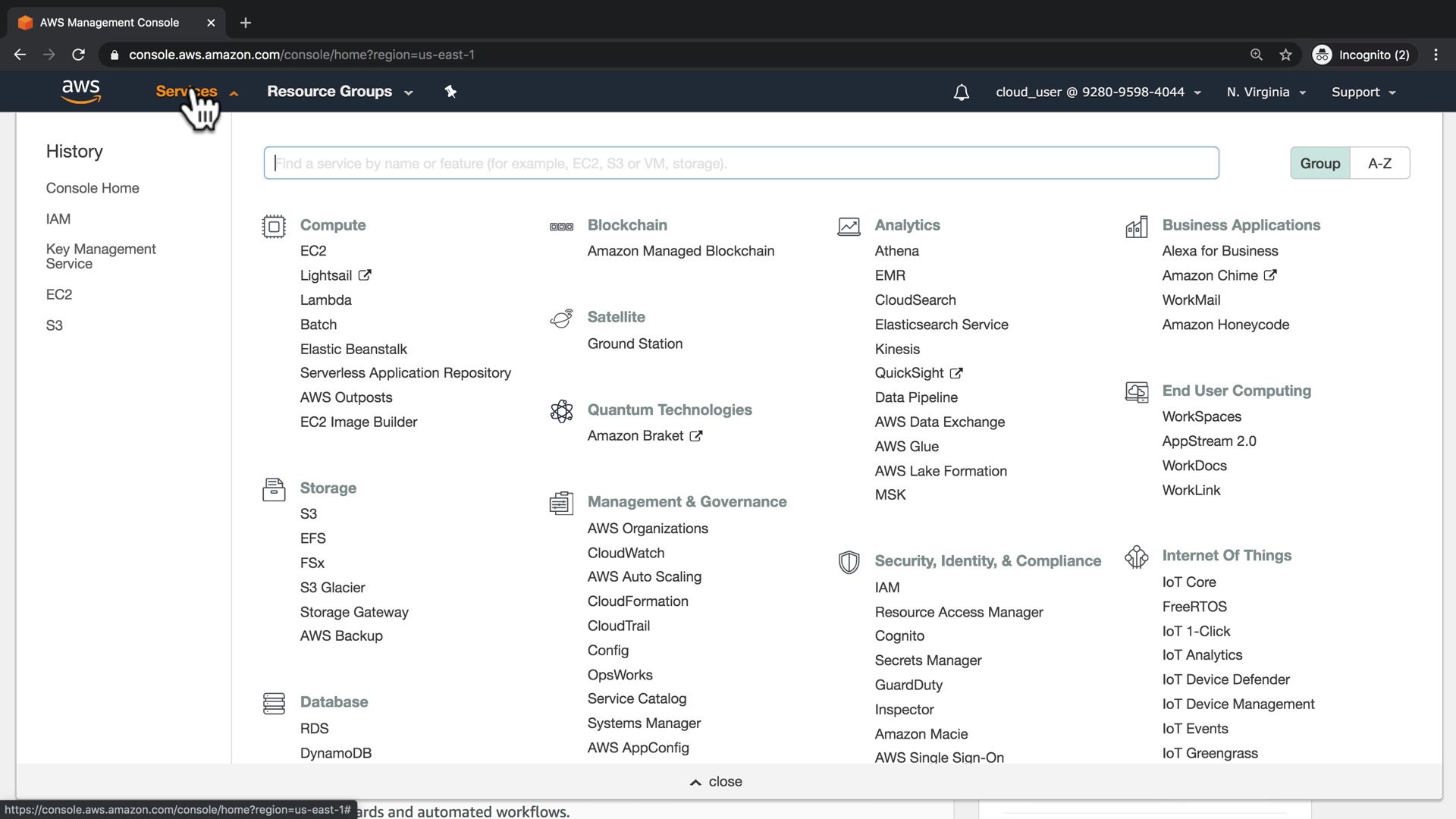The width and height of the screenshot is (1456, 819).
Task: Open Key Management Service from History
Action: (100, 256)
